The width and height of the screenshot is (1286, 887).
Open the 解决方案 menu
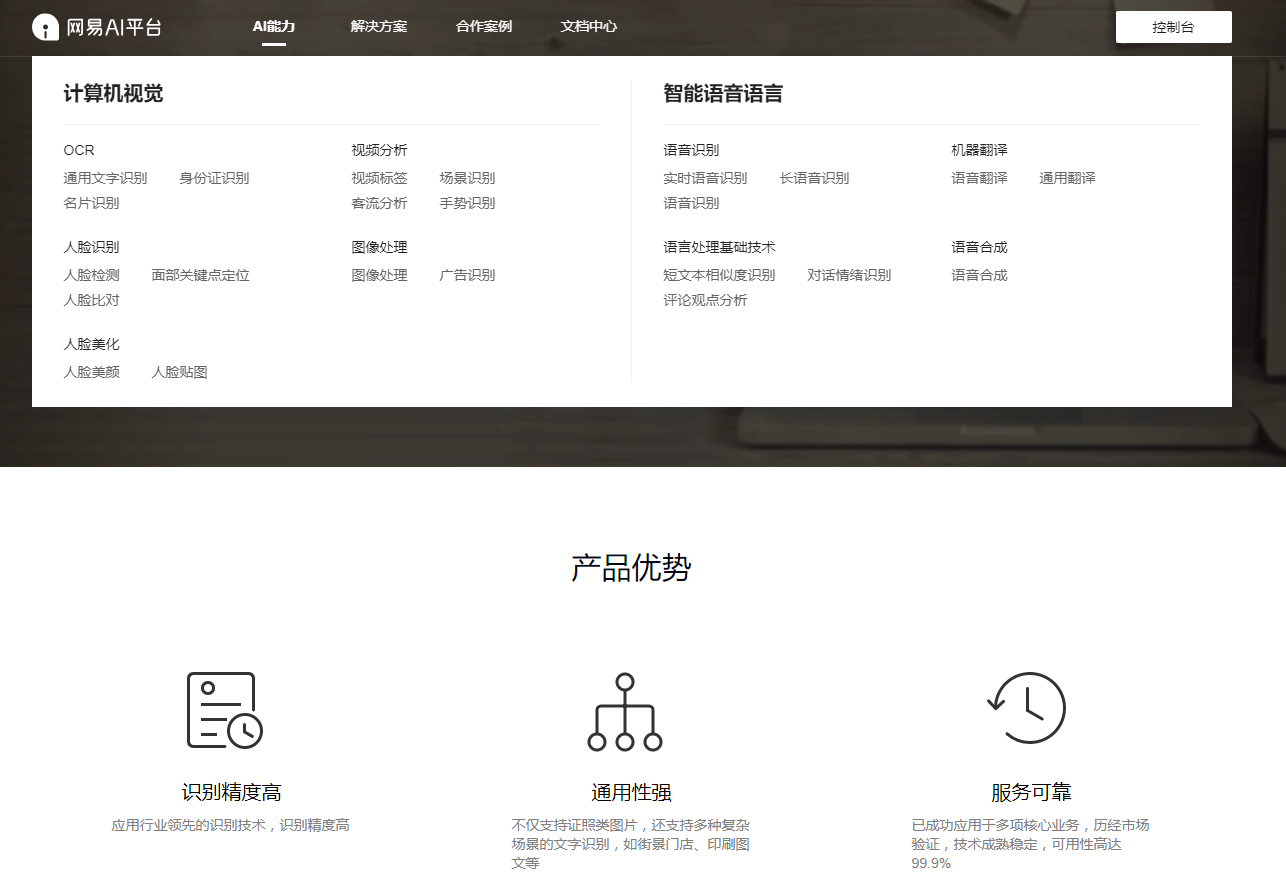[379, 27]
